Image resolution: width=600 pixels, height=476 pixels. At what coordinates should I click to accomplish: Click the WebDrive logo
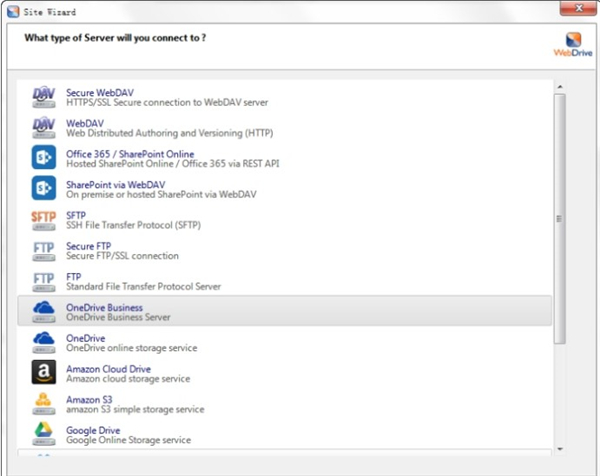coord(573,45)
